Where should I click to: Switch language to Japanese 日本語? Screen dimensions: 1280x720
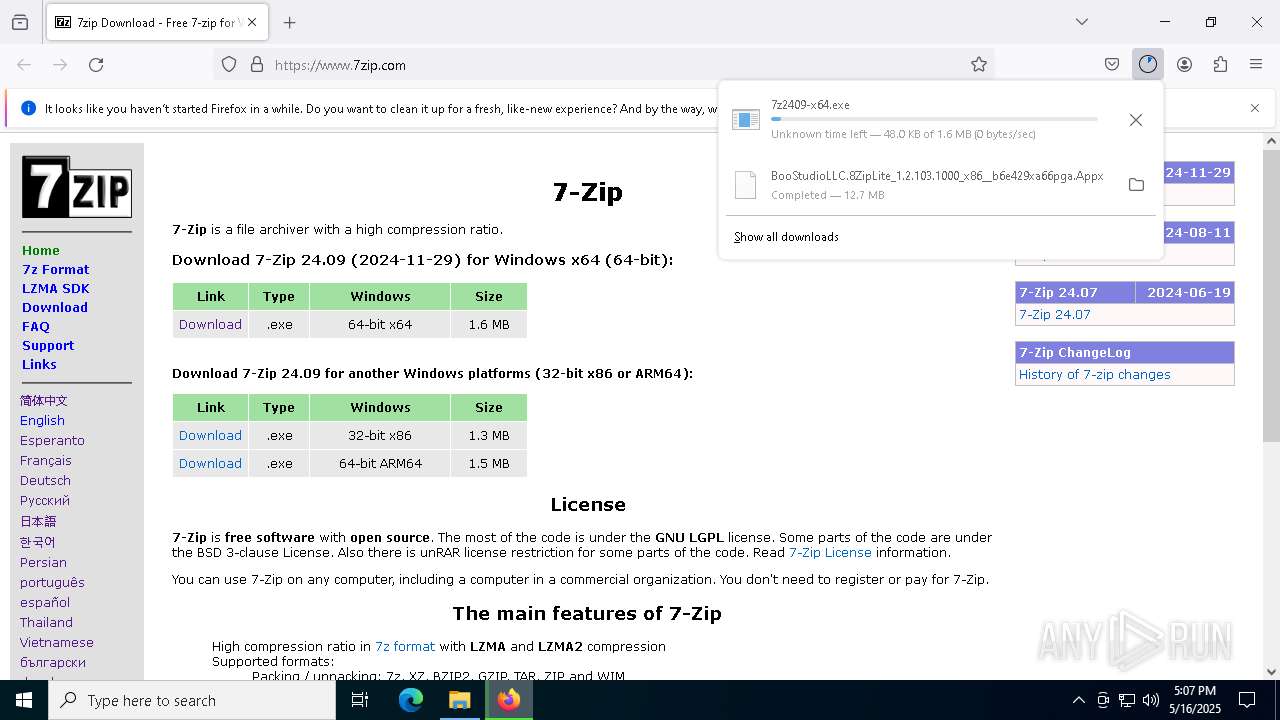click(38, 521)
